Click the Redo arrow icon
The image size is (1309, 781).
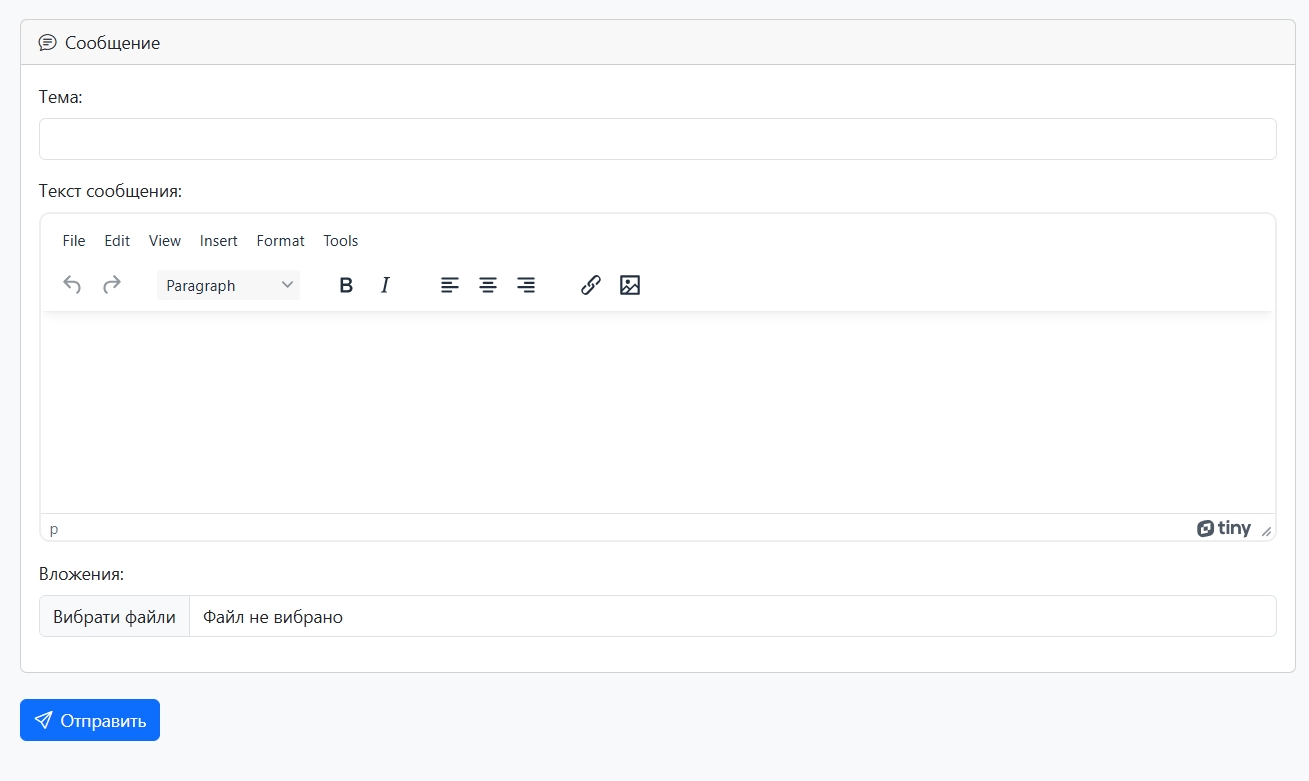click(112, 285)
